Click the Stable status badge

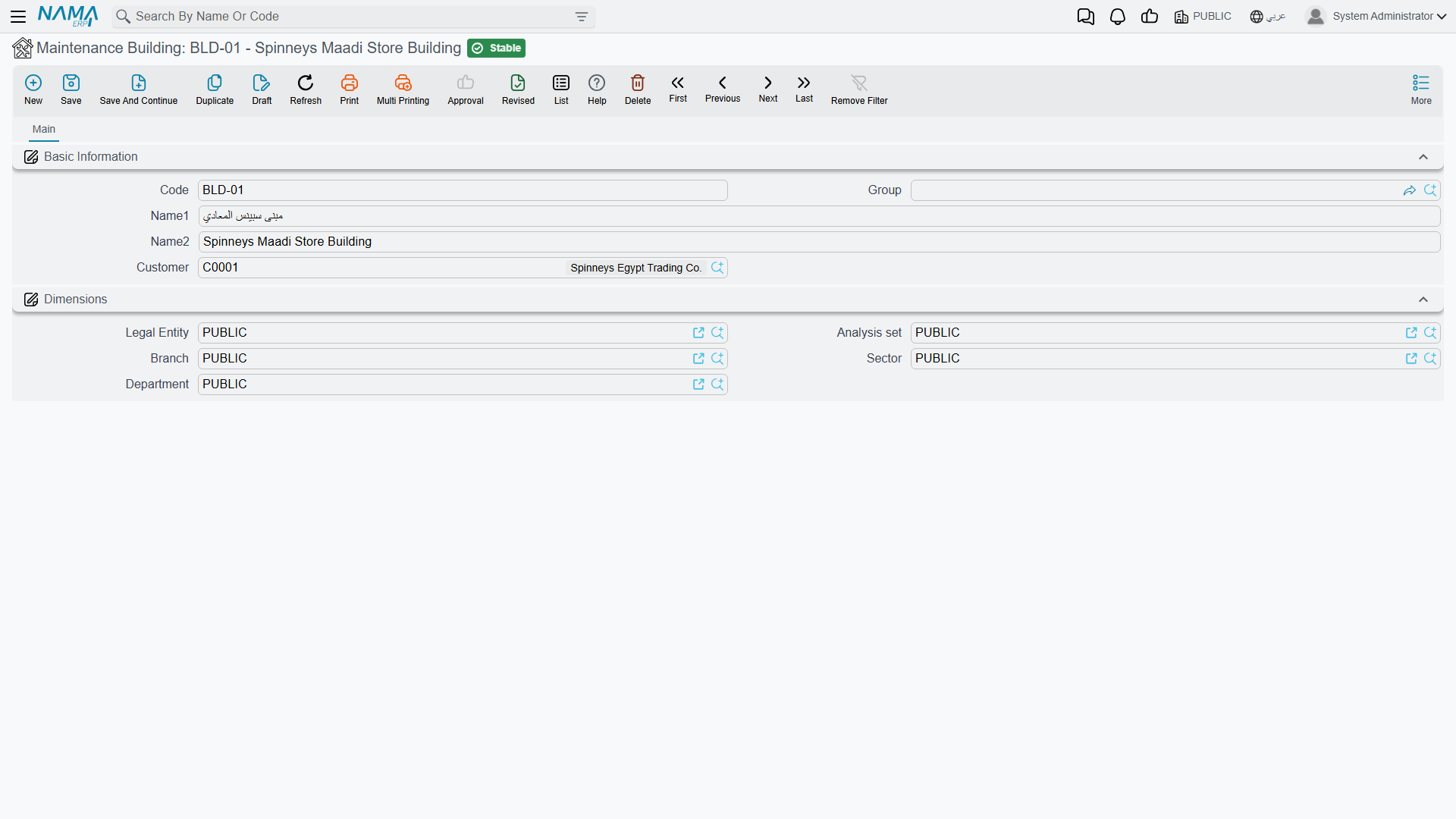pos(497,49)
